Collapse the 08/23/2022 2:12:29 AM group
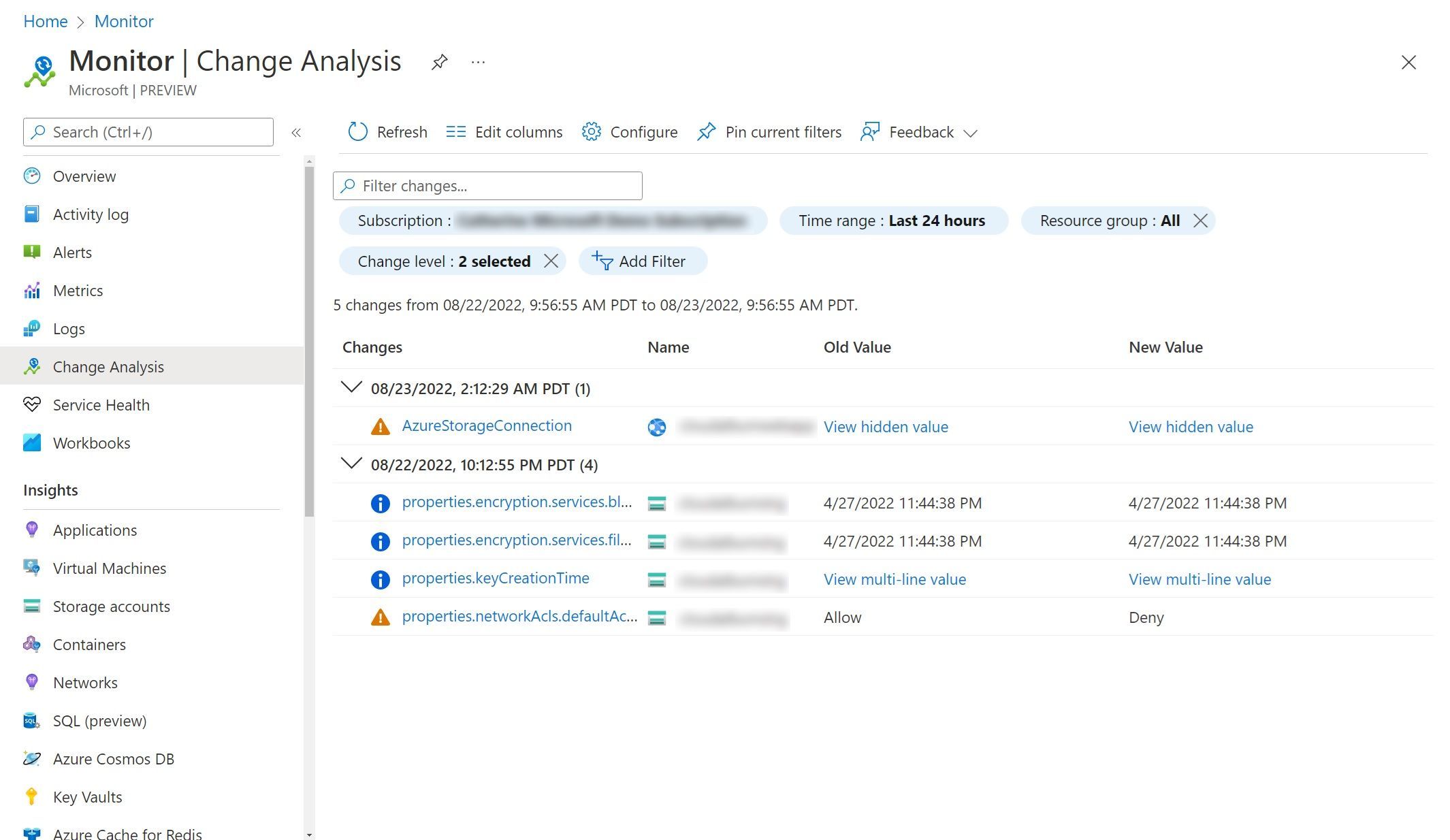Image resolution: width=1450 pixels, height=840 pixels. tap(351, 388)
